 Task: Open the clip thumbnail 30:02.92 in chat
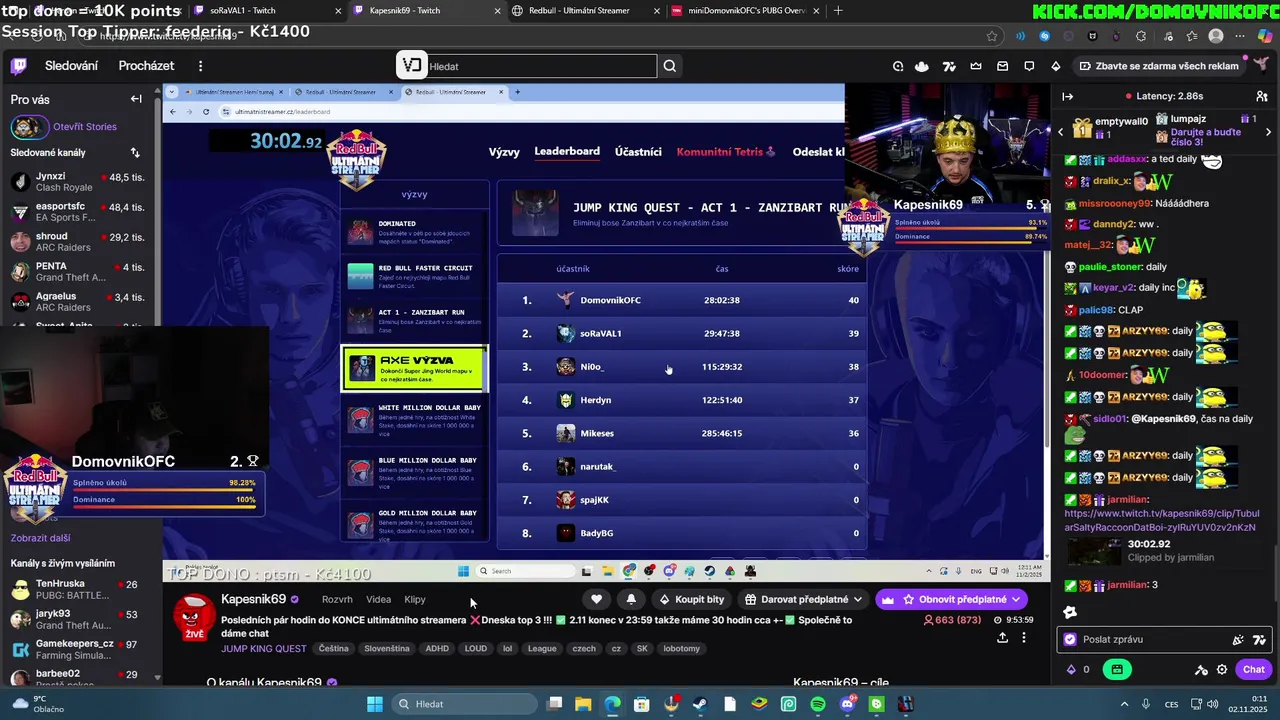[x=1094, y=551]
